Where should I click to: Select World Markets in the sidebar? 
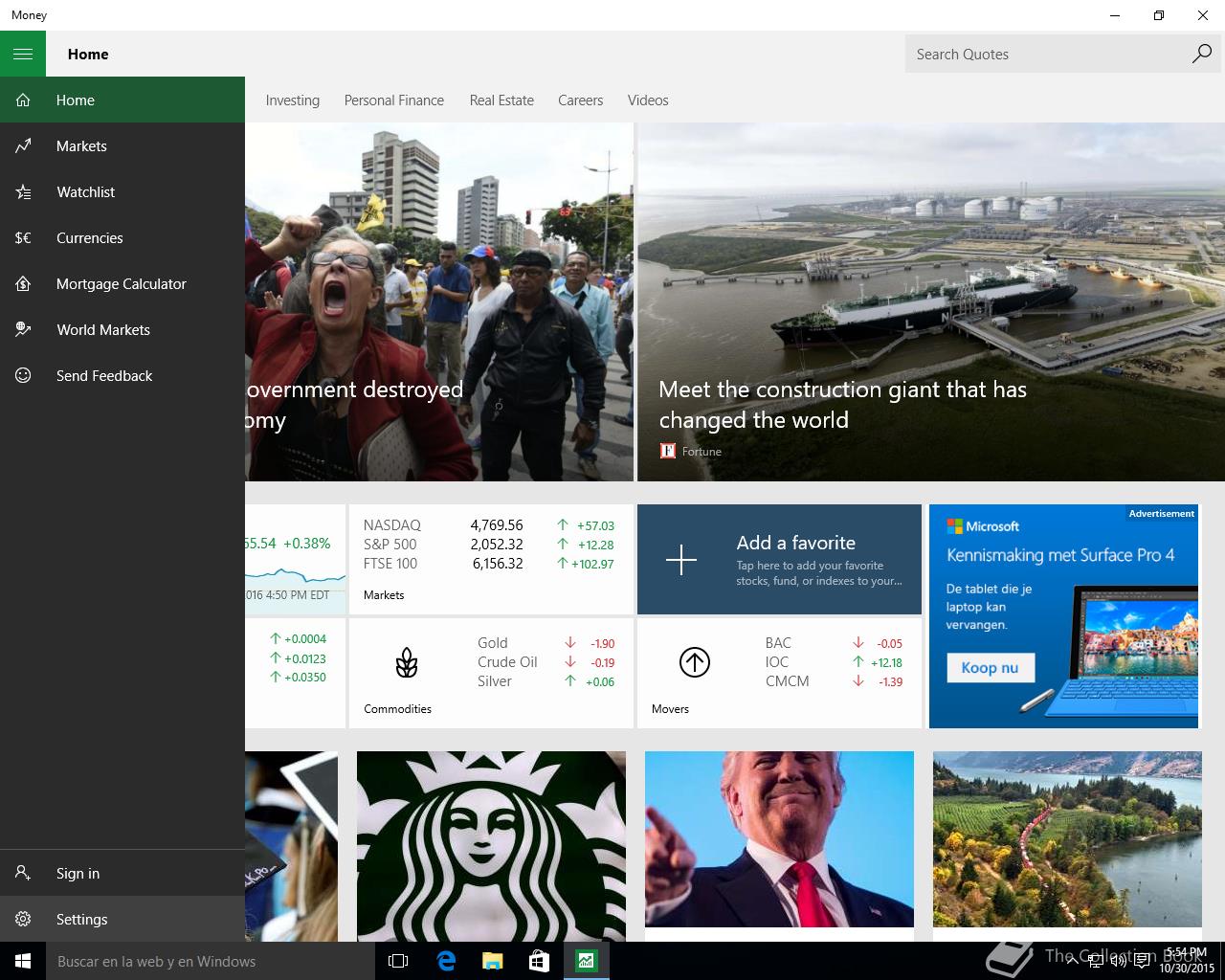pos(122,329)
